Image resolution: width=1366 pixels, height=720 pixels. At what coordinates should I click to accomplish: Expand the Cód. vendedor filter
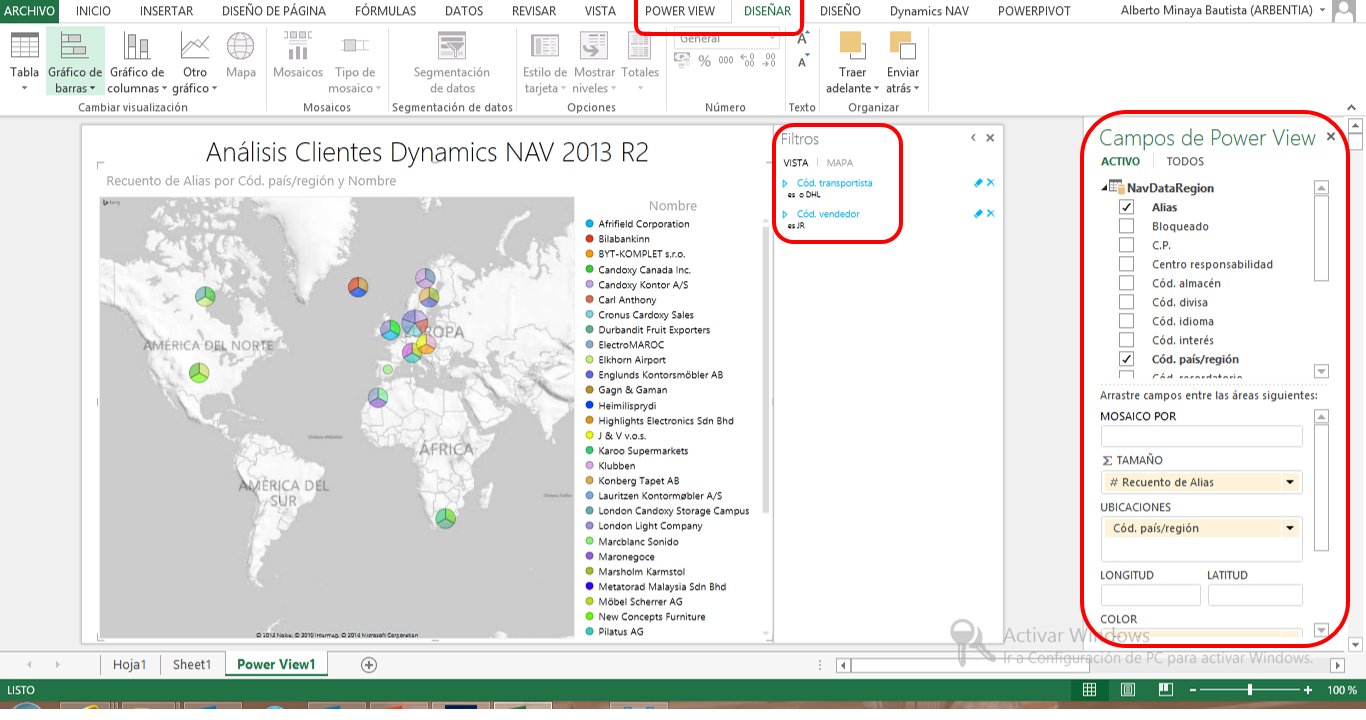[x=786, y=214]
